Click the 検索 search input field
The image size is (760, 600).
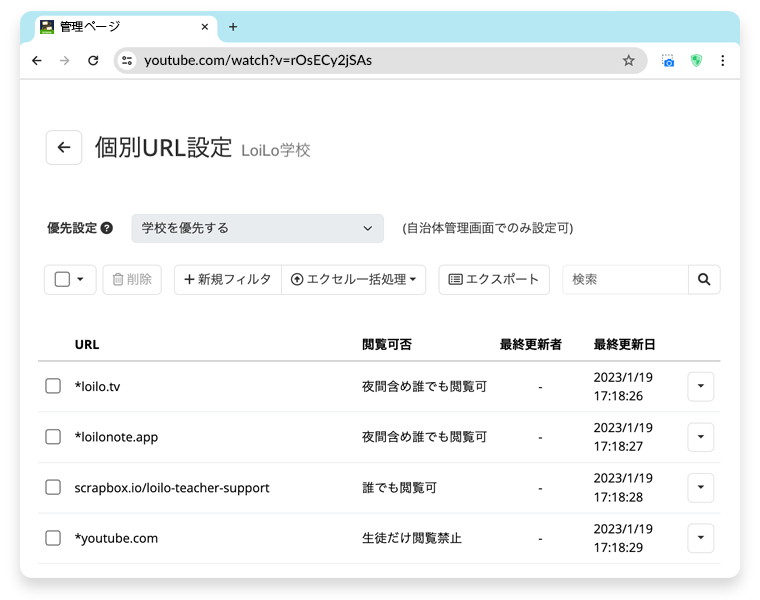click(x=625, y=279)
